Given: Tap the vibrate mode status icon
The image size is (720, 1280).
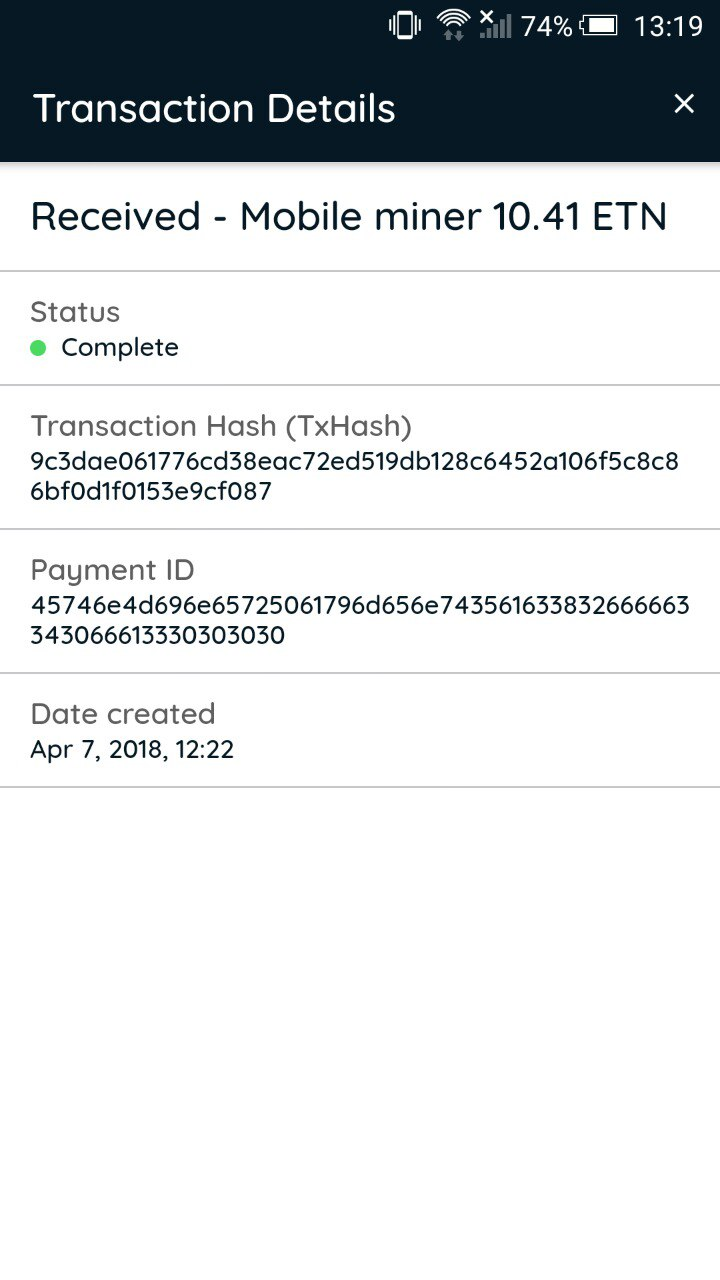Looking at the screenshot, I should pos(404,26).
